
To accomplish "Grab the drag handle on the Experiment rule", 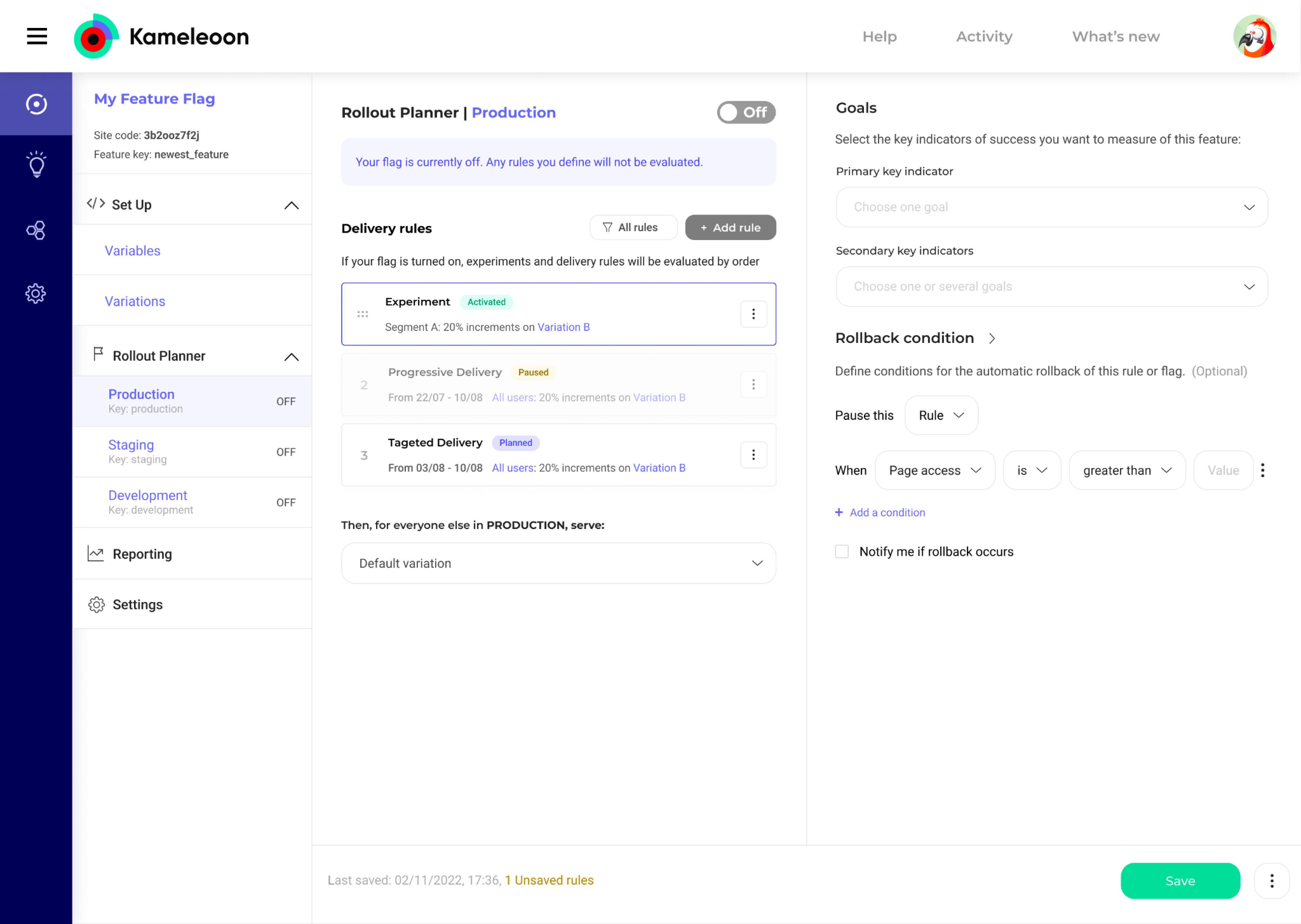I will tap(363, 313).
